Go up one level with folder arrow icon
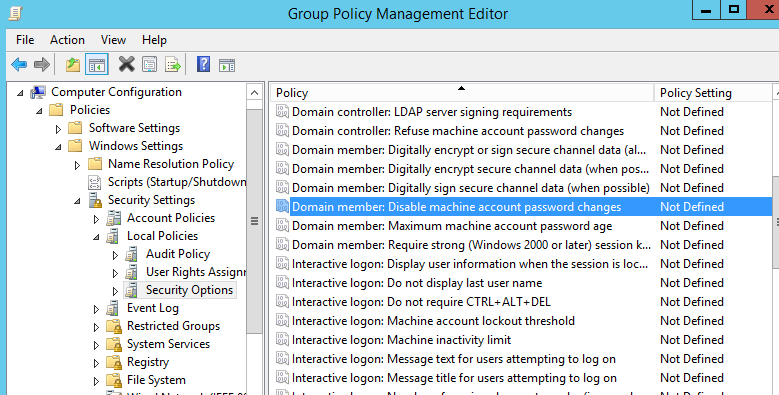Viewport: 779px width, 395px height. [x=73, y=65]
